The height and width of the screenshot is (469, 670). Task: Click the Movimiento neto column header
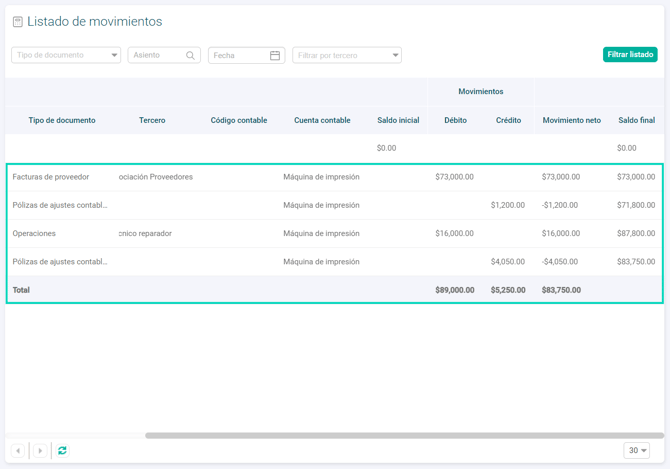tap(571, 120)
